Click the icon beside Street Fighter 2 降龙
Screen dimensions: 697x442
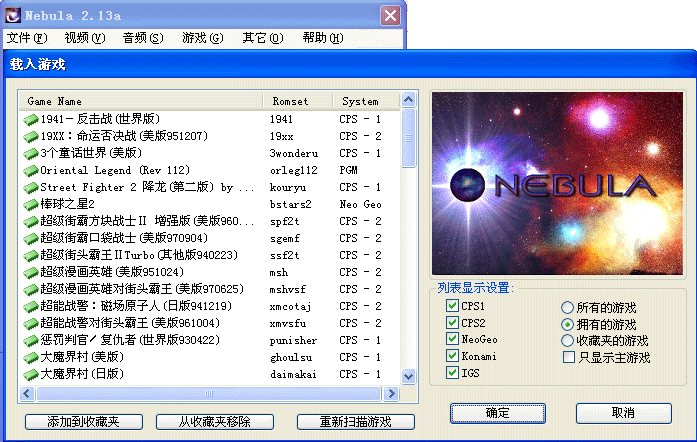[x=31, y=187]
